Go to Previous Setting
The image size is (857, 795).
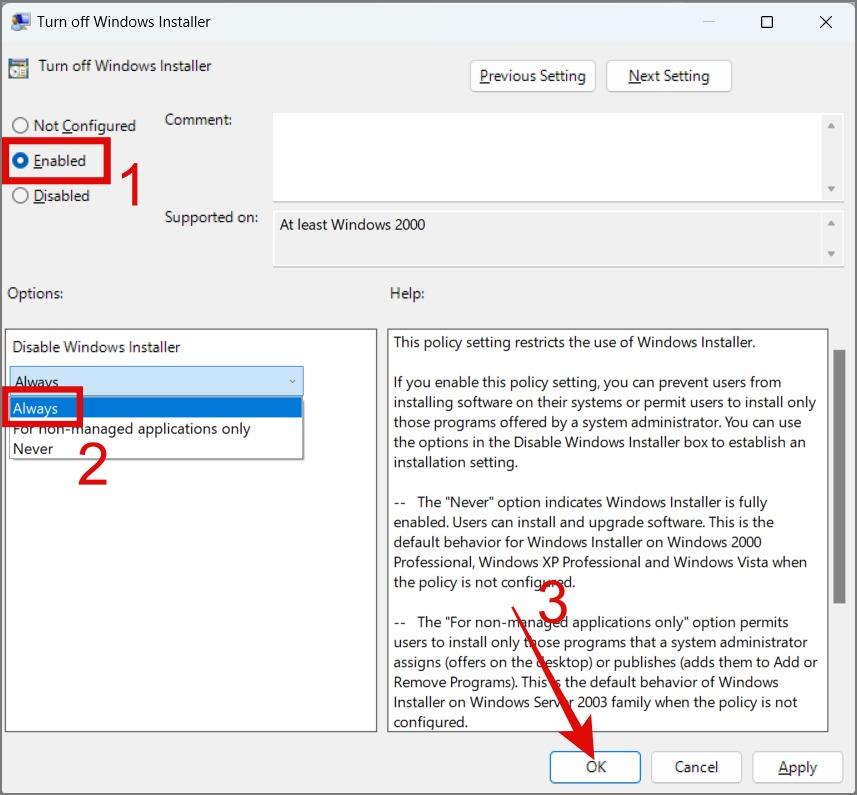click(532, 76)
